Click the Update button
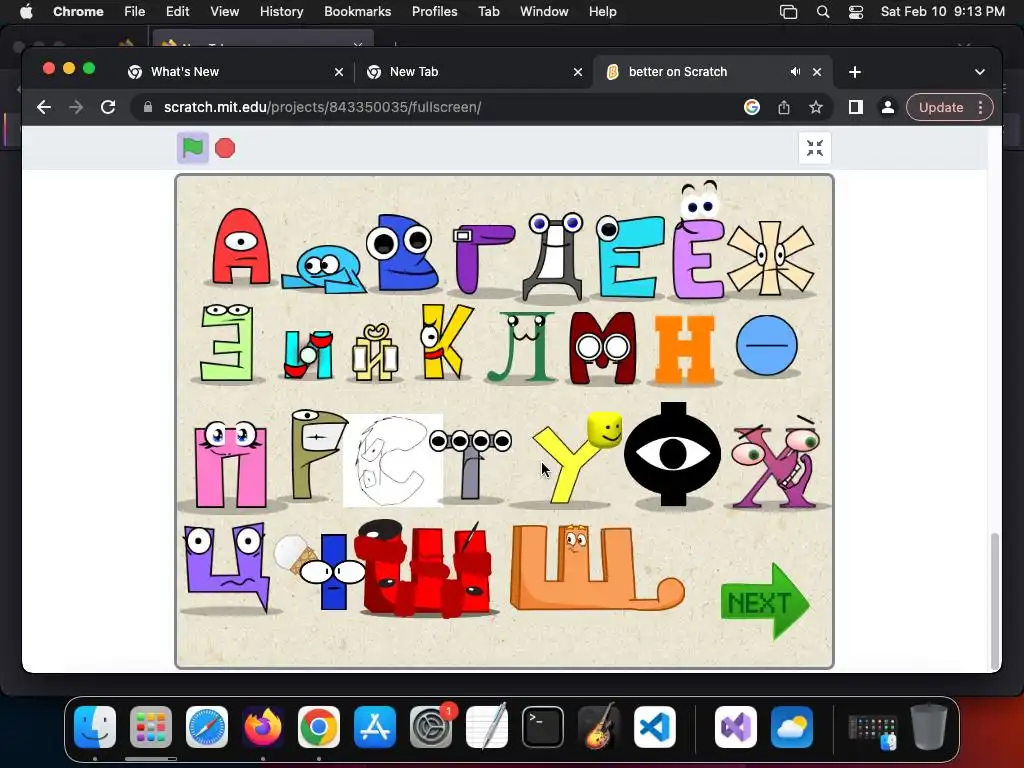Screen dimensions: 1024x768 pyautogui.click(x=940, y=107)
